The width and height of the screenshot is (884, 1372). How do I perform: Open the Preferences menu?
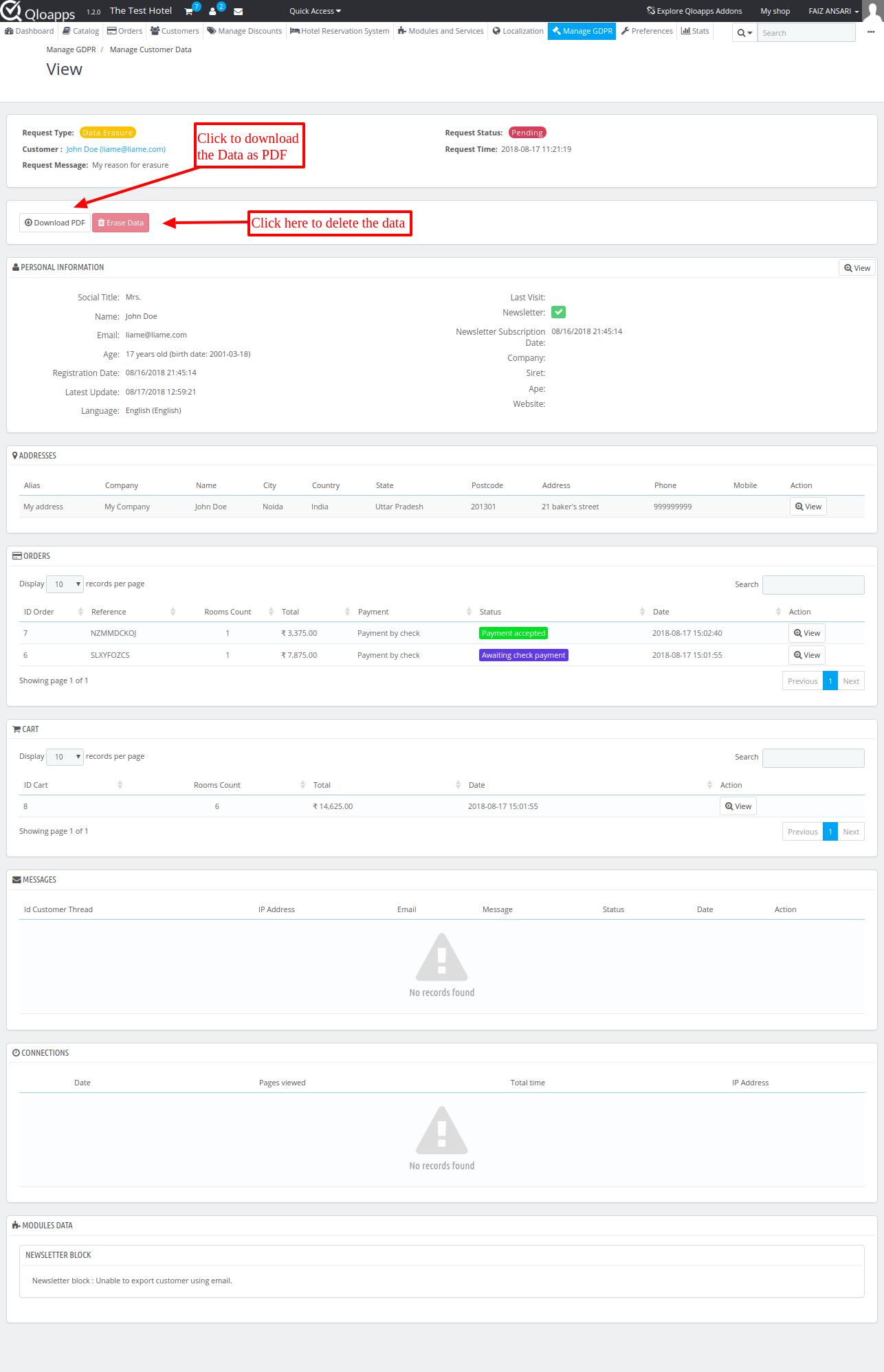(647, 31)
